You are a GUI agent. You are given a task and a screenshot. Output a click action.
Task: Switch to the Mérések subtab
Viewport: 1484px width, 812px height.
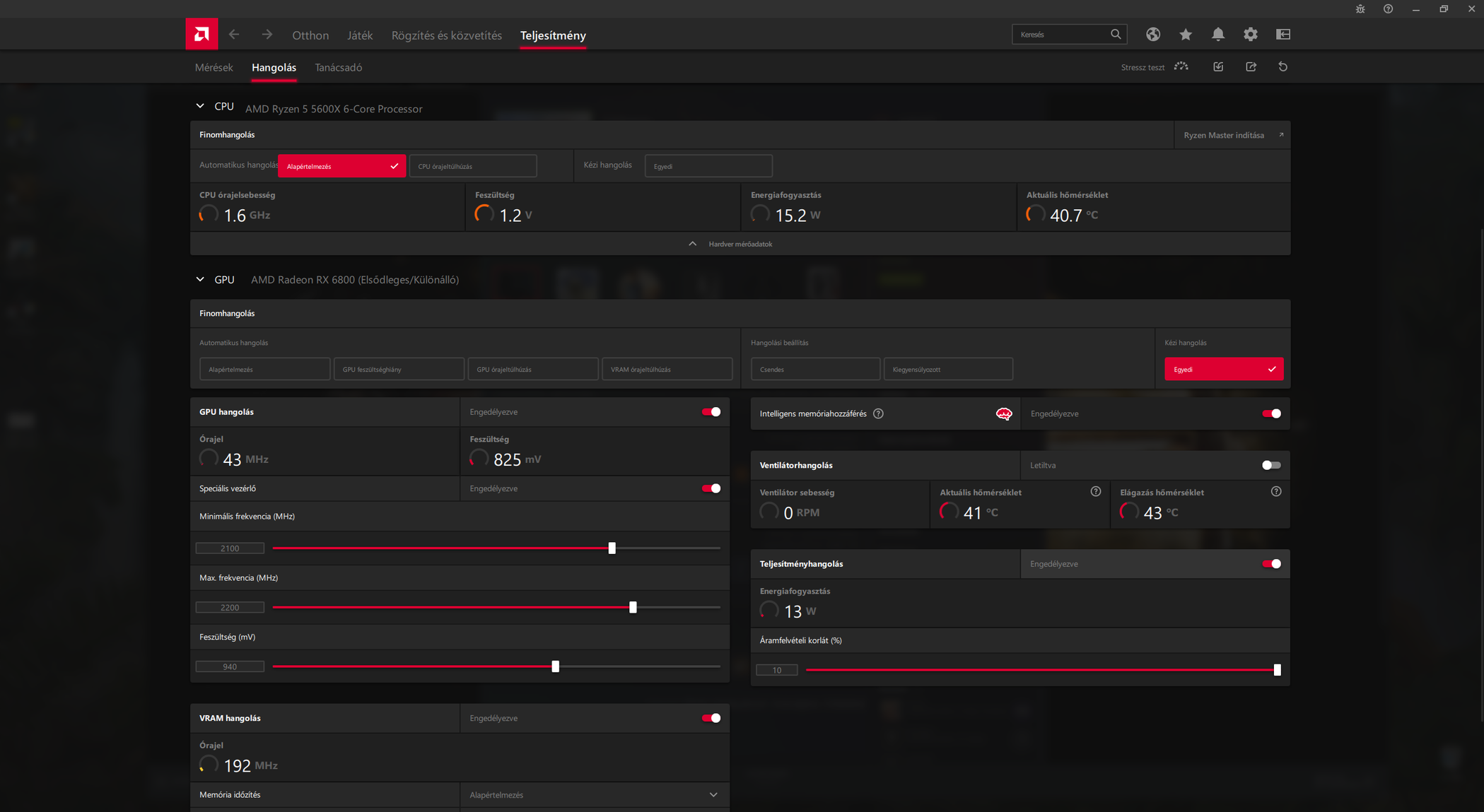pyautogui.click(x=214, y=67)
